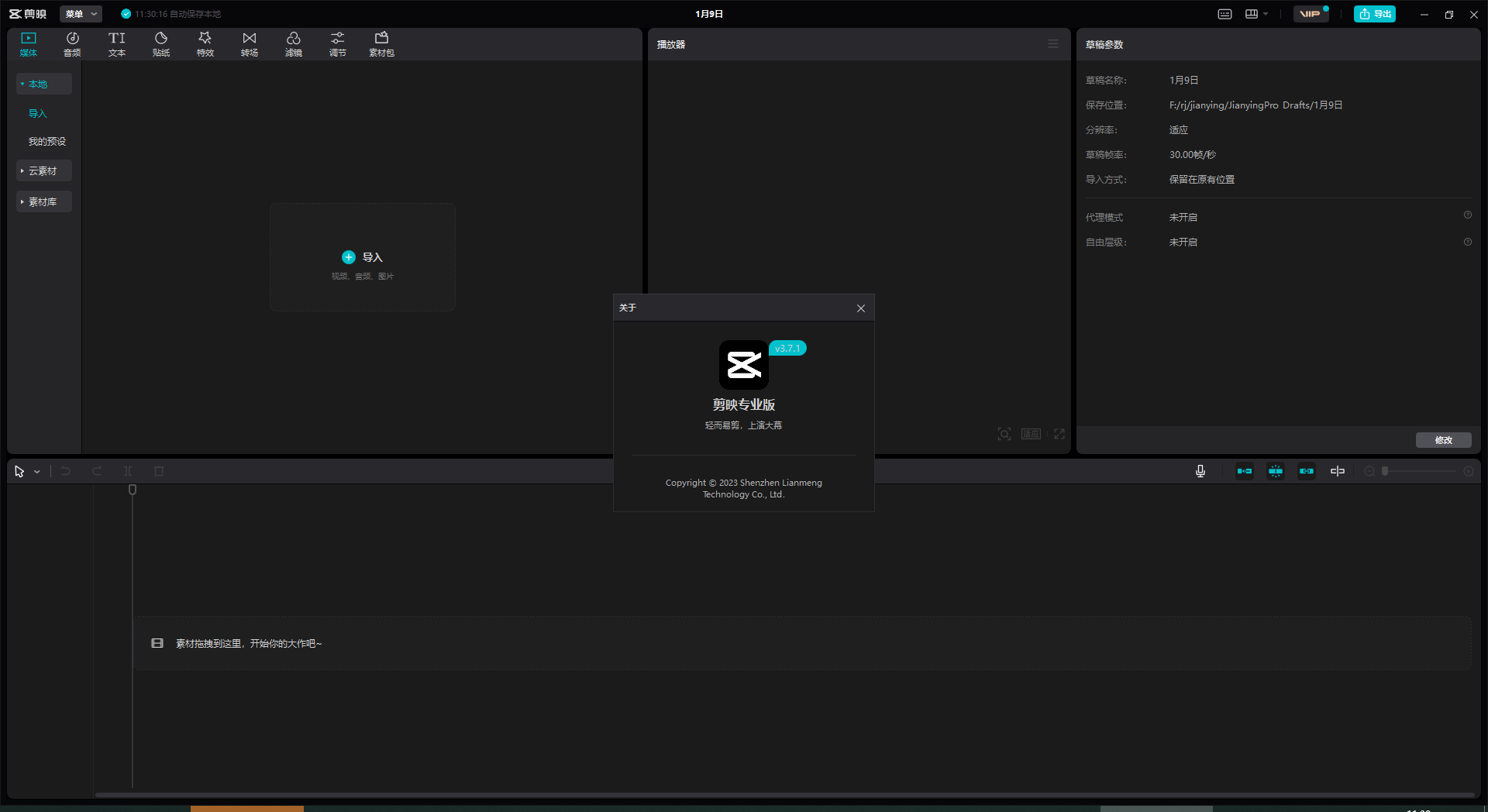Switch to the 音频 audio tab
This screenshot has width=1488, height=812.
72,44
